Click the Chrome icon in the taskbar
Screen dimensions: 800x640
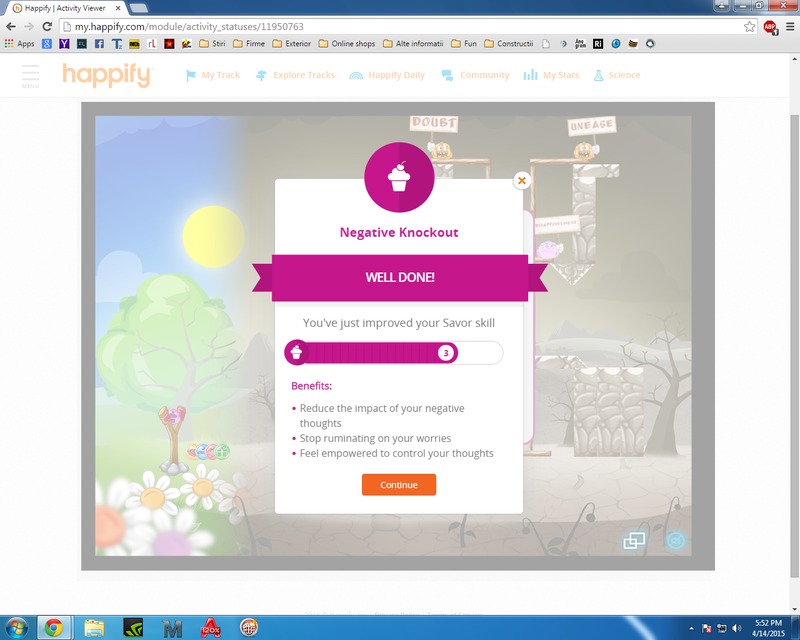point(54,628)
